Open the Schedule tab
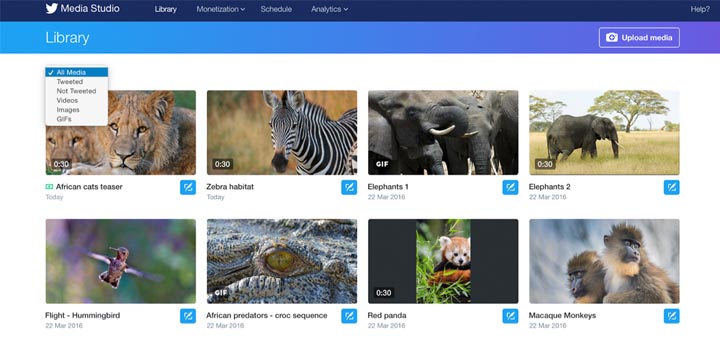 pyautogui.click(x=276, y=9)
